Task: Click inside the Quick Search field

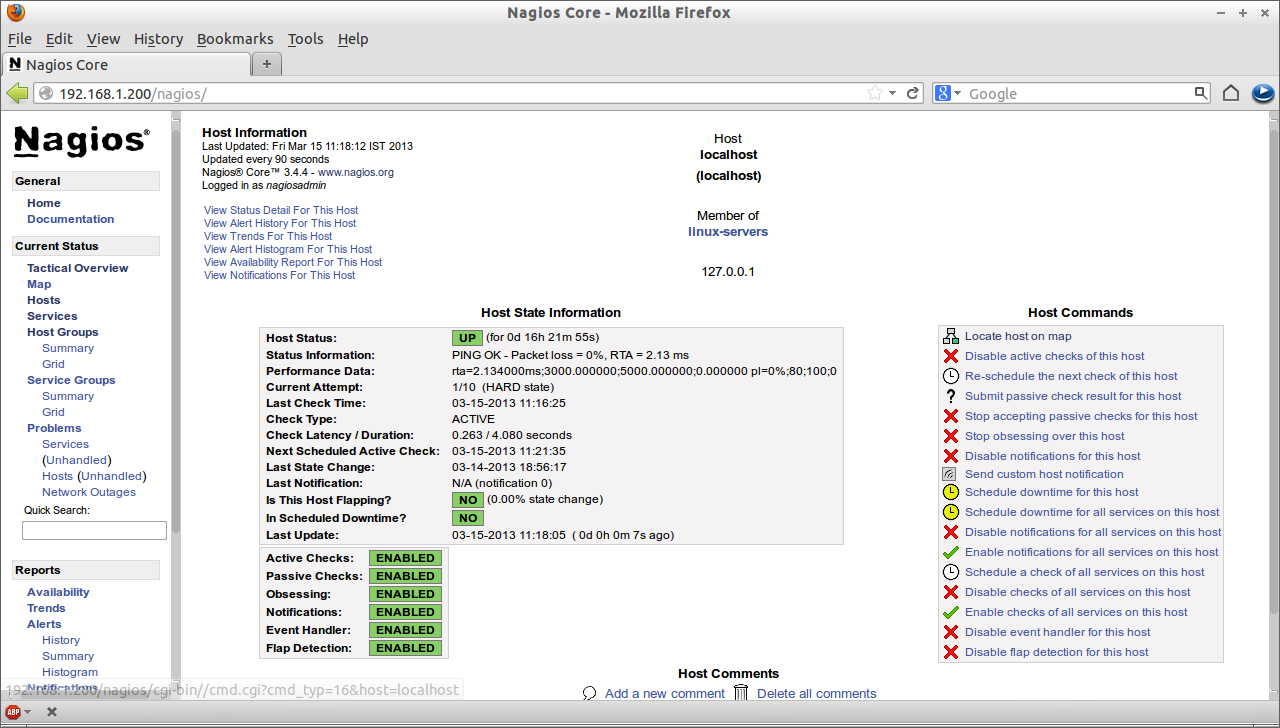Action: coord(94,530)
